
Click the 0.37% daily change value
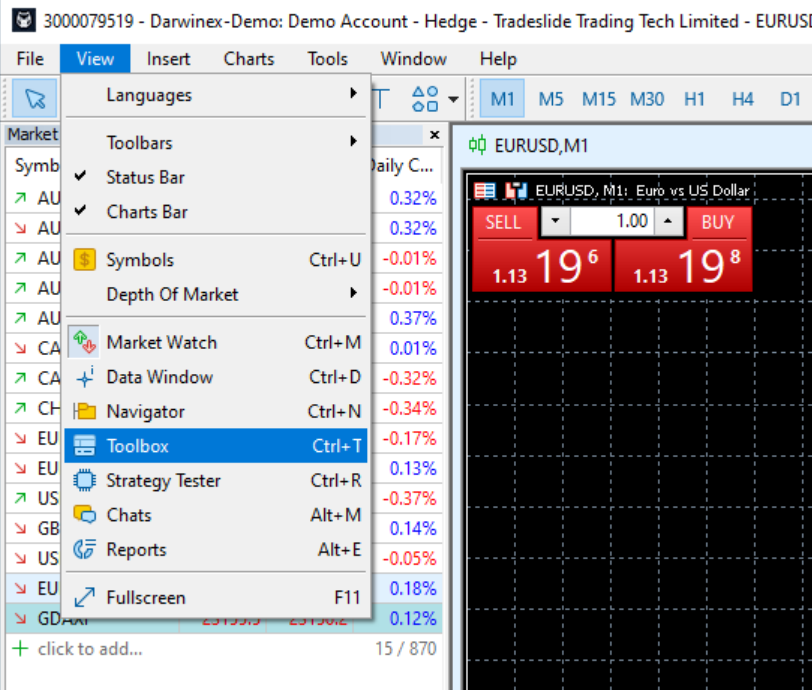(413, 318)
